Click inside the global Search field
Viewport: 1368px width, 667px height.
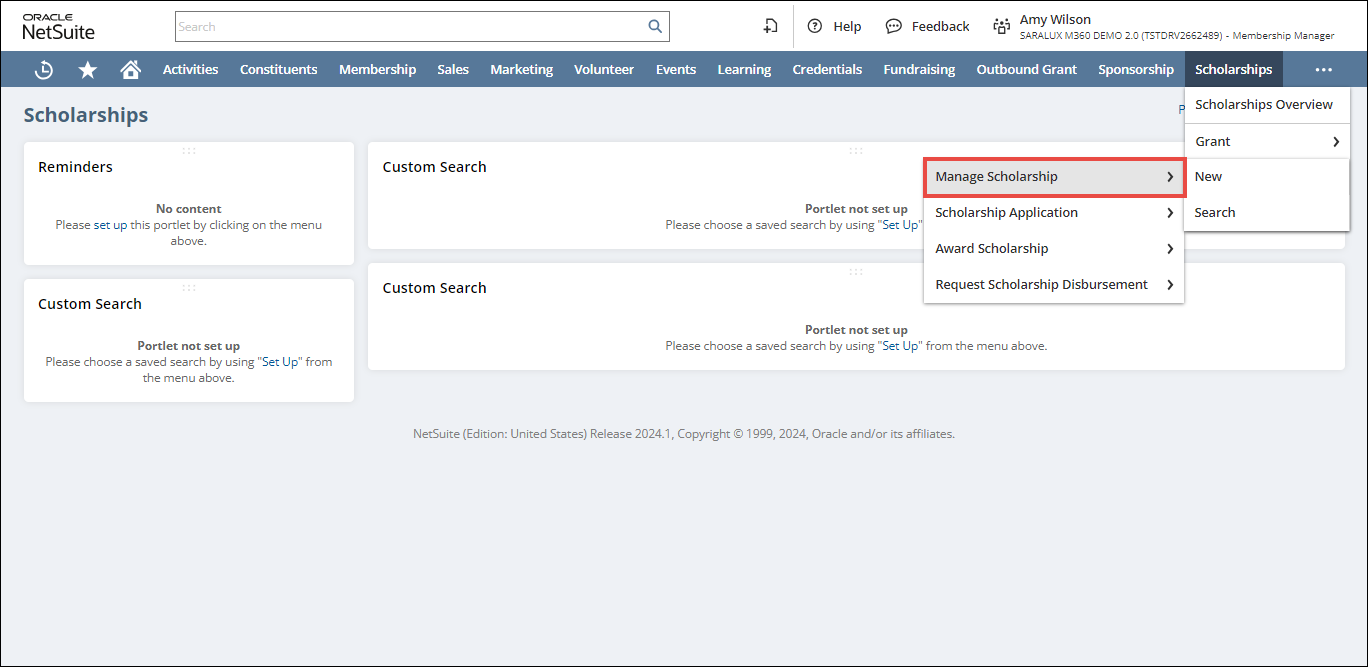pos(410,27)
